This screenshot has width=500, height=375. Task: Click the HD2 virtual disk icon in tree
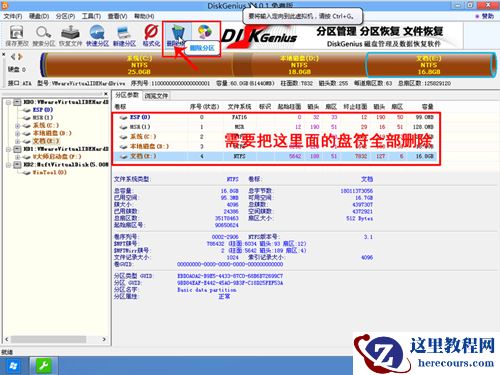(17, 164)
